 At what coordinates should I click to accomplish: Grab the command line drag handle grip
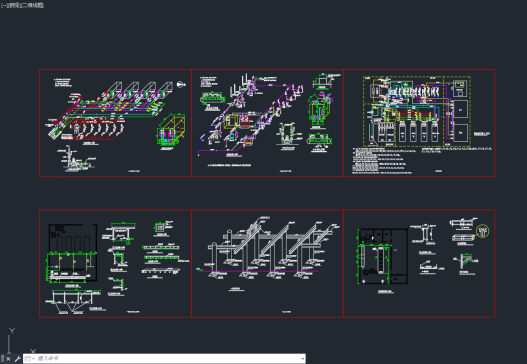2,359
